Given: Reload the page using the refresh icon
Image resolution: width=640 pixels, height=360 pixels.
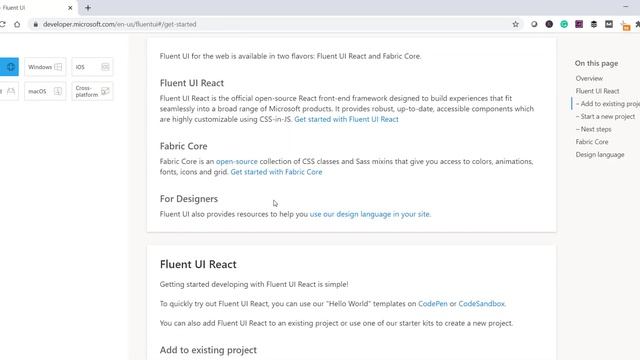Looking at the screenshot, I should pyautogui.click(x=2, y=24).
